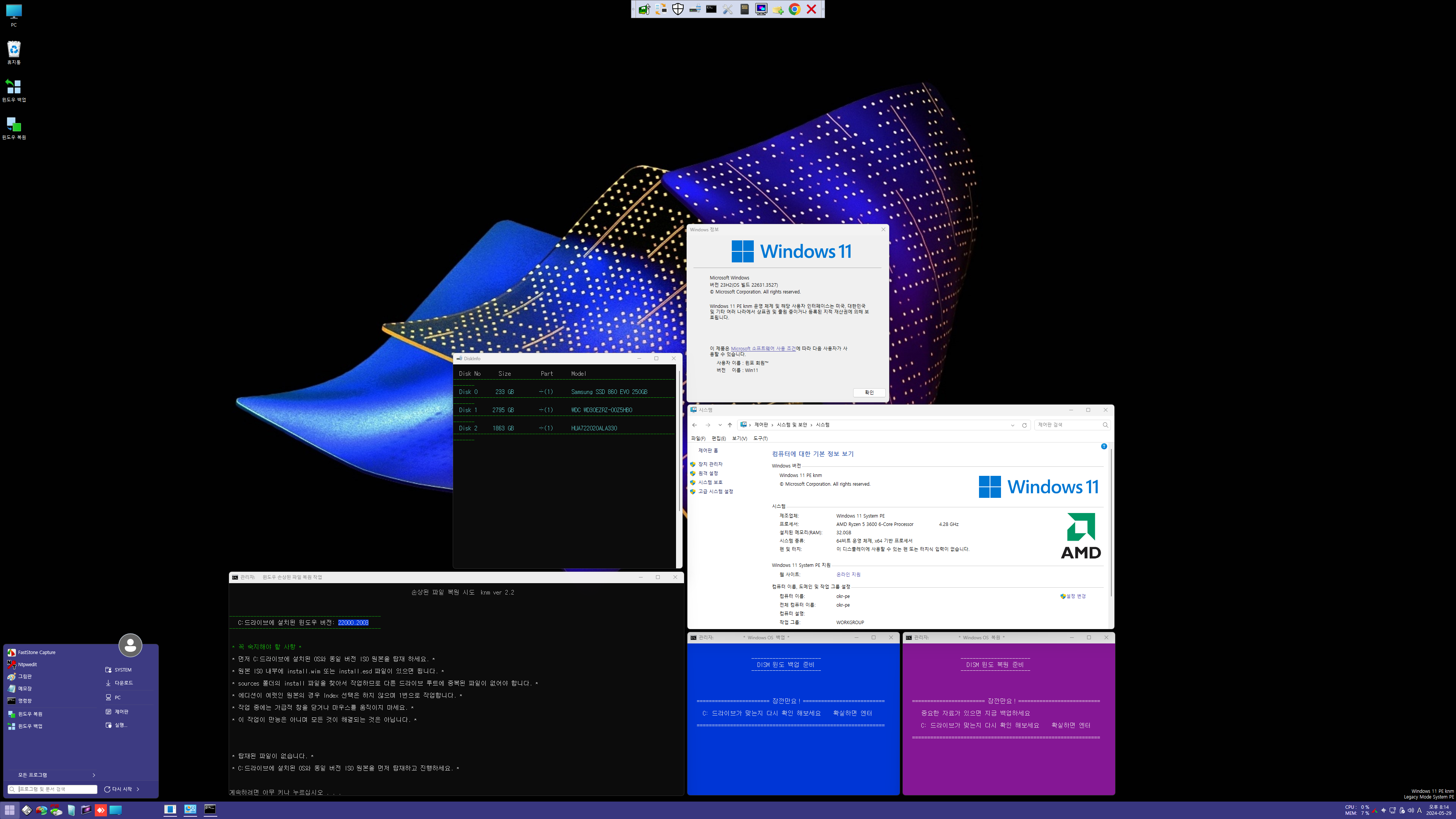Open the 편집(E) menu in the 시스템 window
The image size is (1456, 819).
[719, 439]
